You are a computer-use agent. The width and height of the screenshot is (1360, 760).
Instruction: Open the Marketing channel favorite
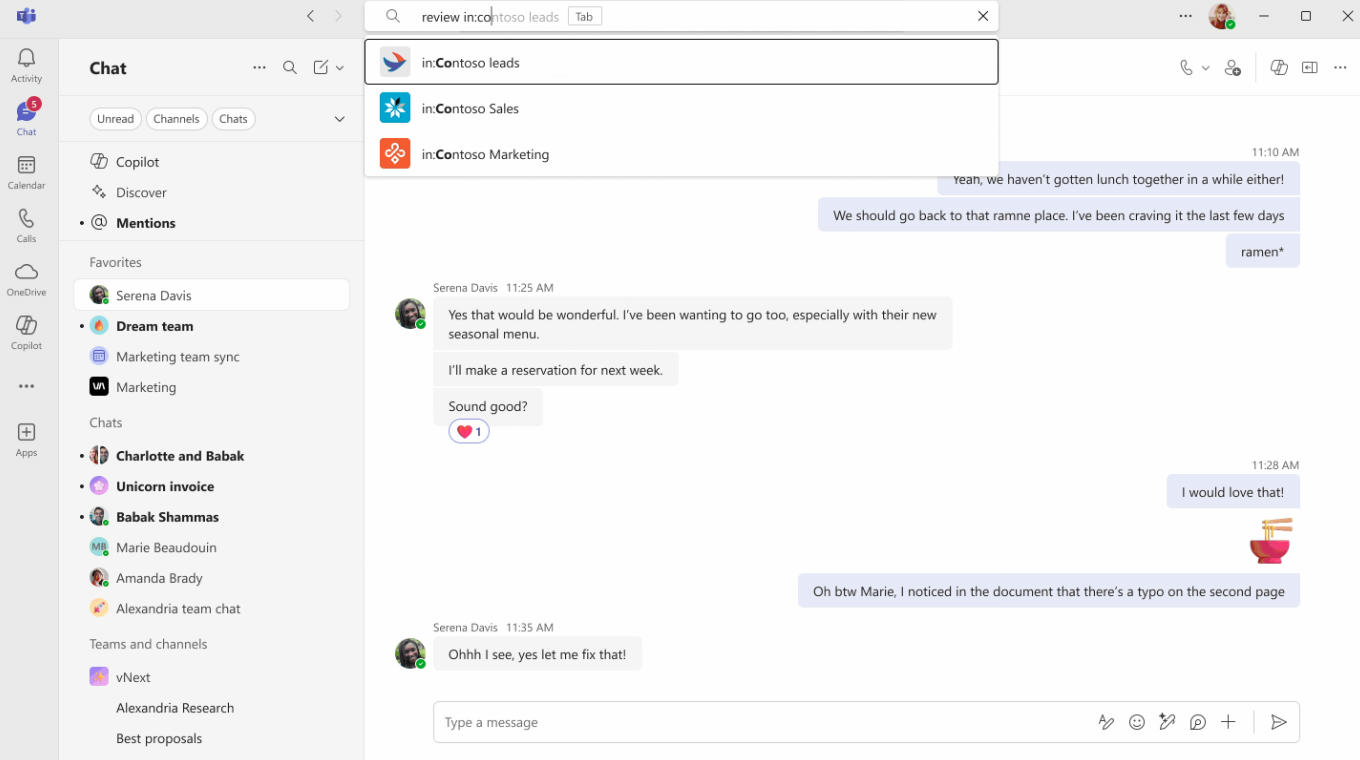tap(211, 387)
